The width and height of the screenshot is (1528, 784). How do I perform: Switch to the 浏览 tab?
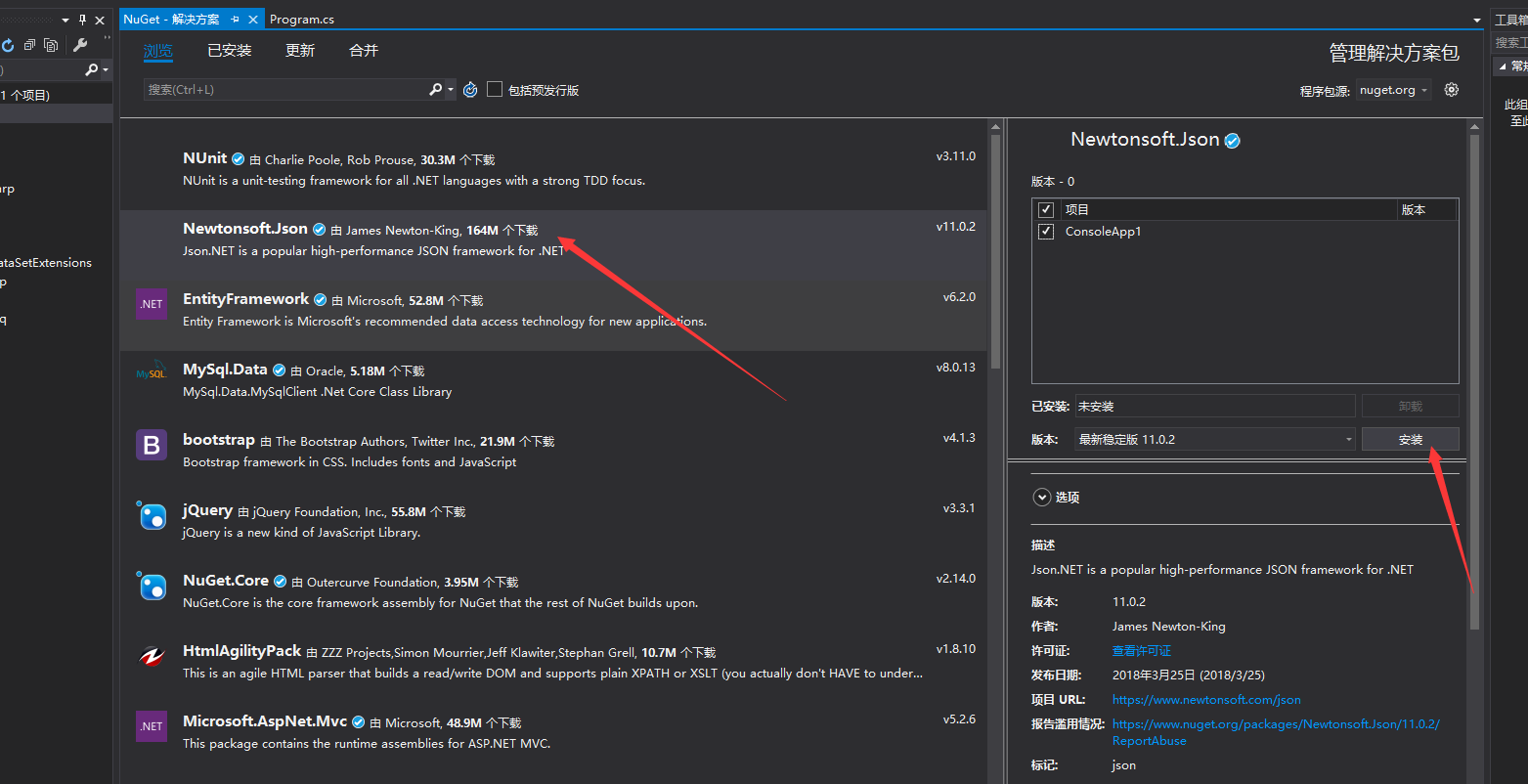158,51
